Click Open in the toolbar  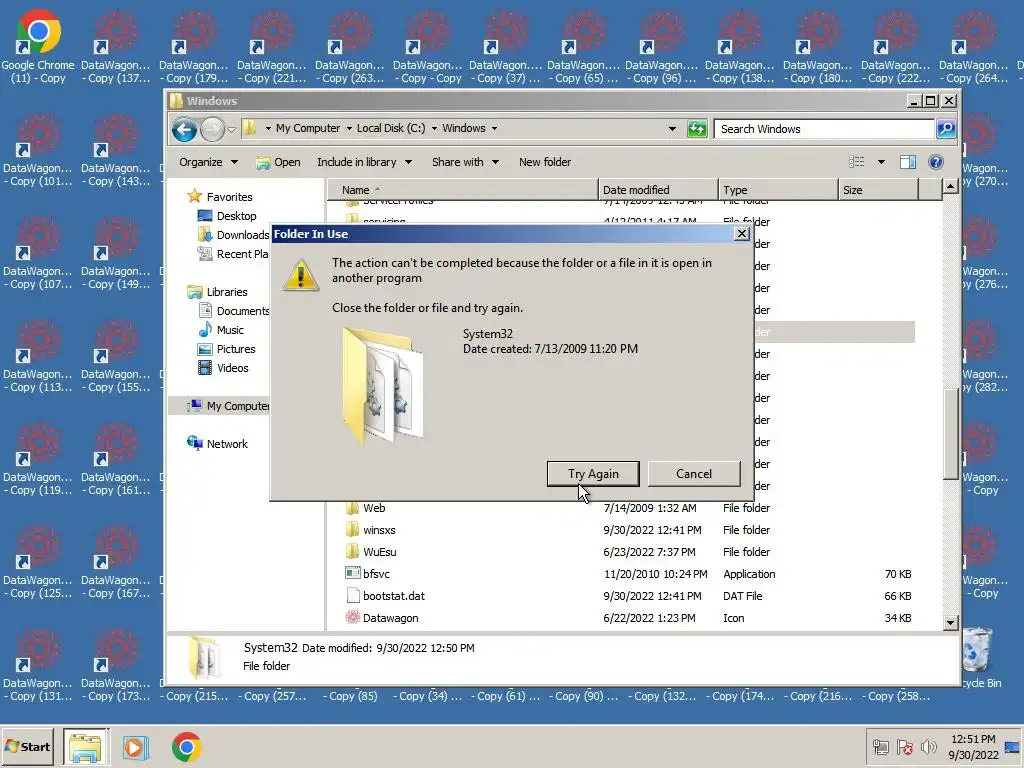point(278,162)
